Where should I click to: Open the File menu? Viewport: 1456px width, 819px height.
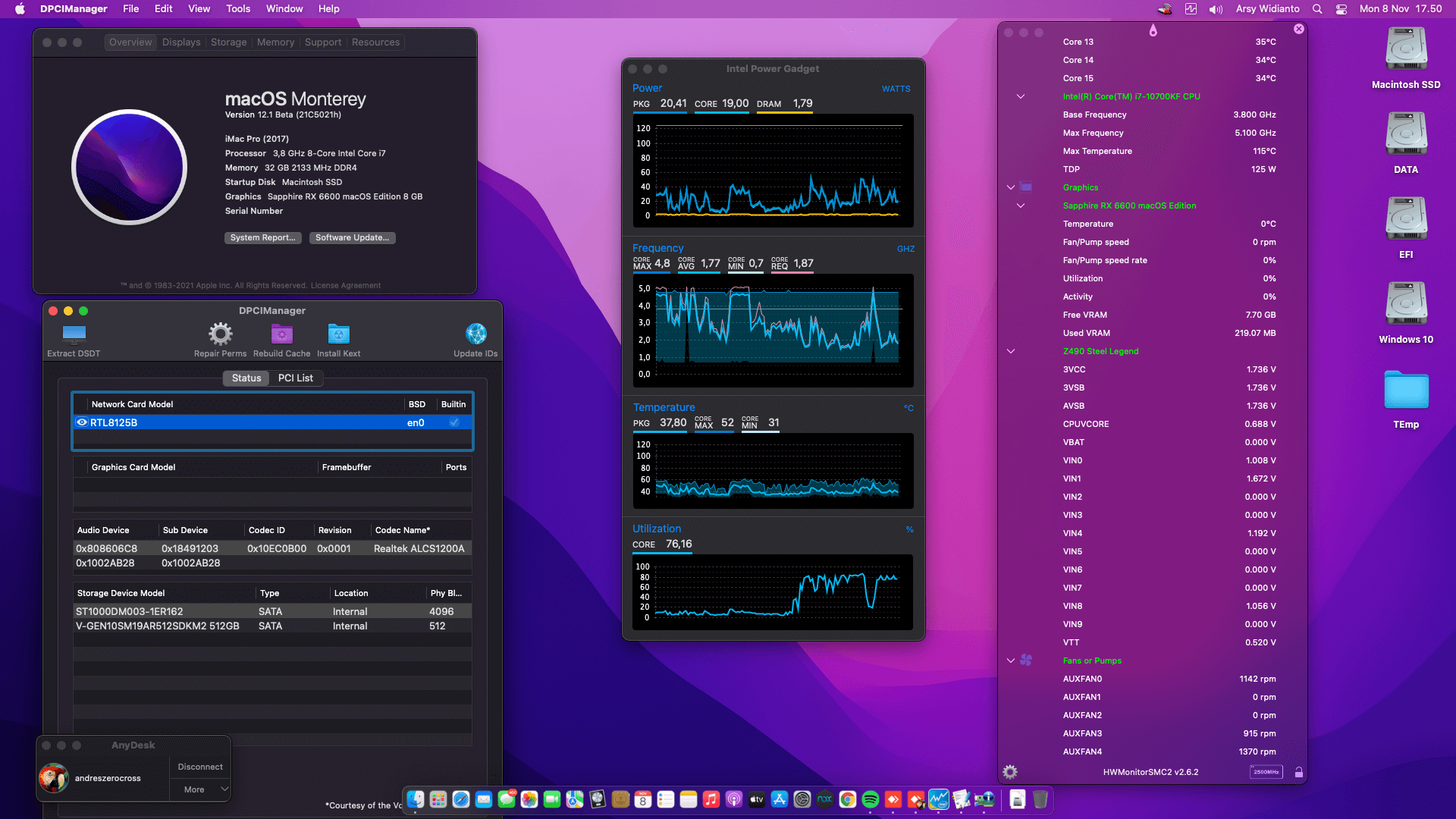(x=131, y=9)
